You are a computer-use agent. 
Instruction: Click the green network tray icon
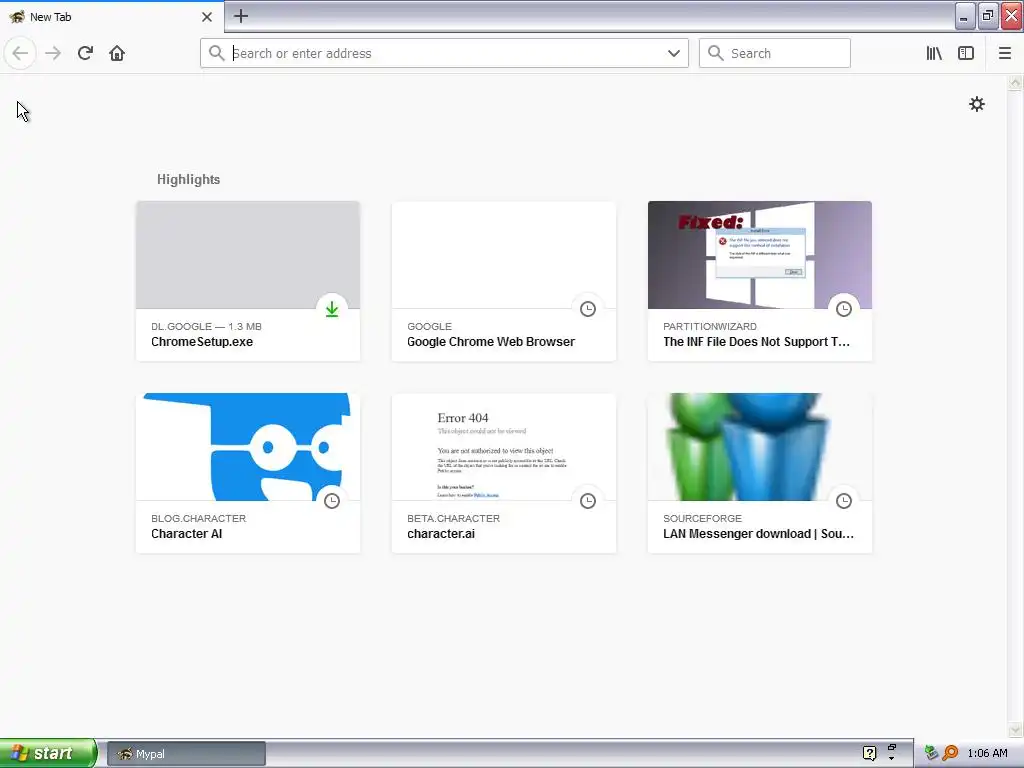point(932,754)
